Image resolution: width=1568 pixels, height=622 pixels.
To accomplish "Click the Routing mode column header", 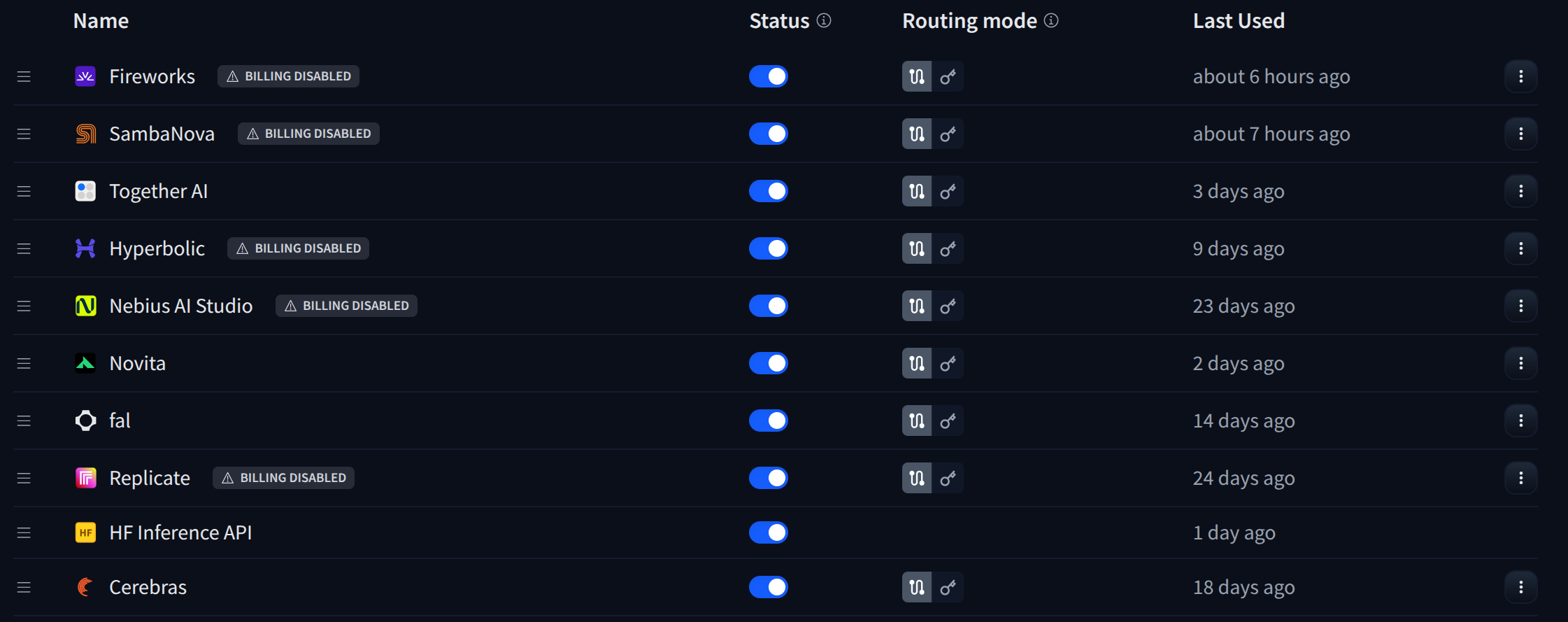I will point(969,21).
